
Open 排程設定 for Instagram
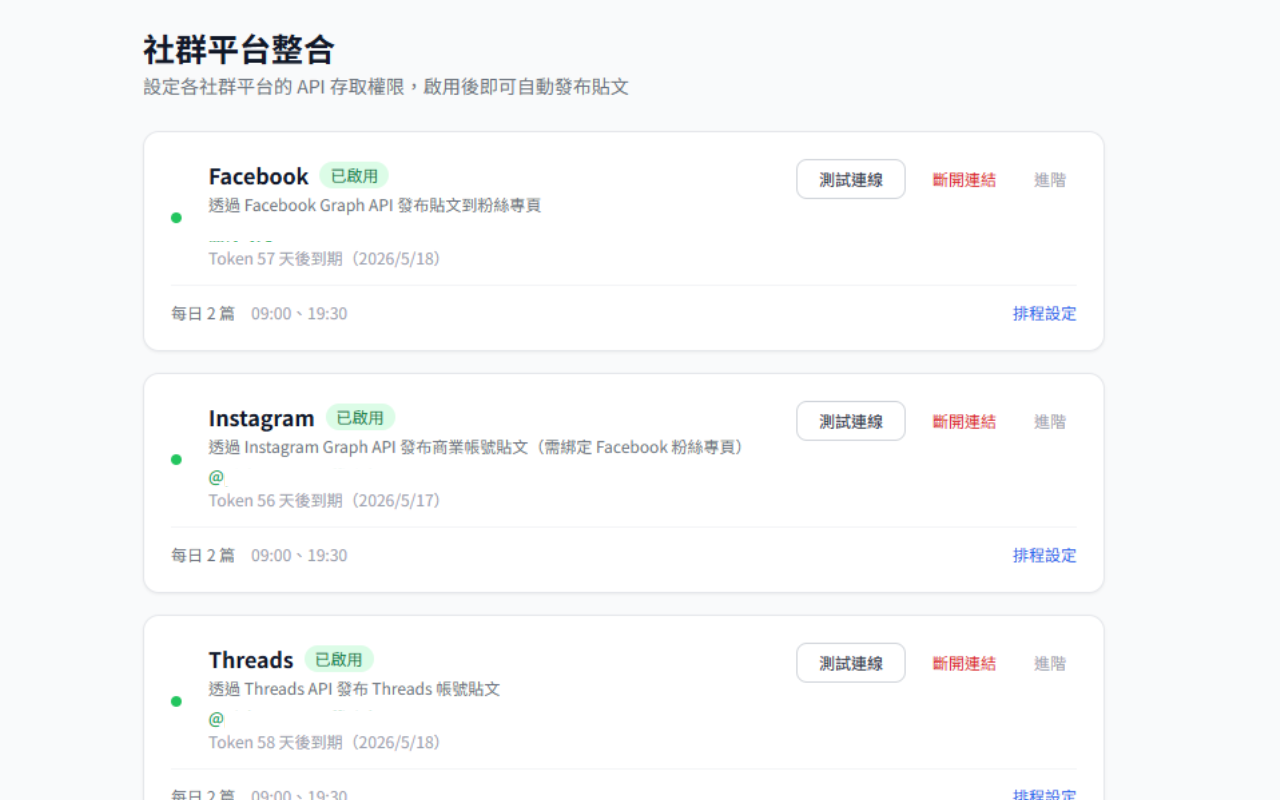click(1044, 555)
